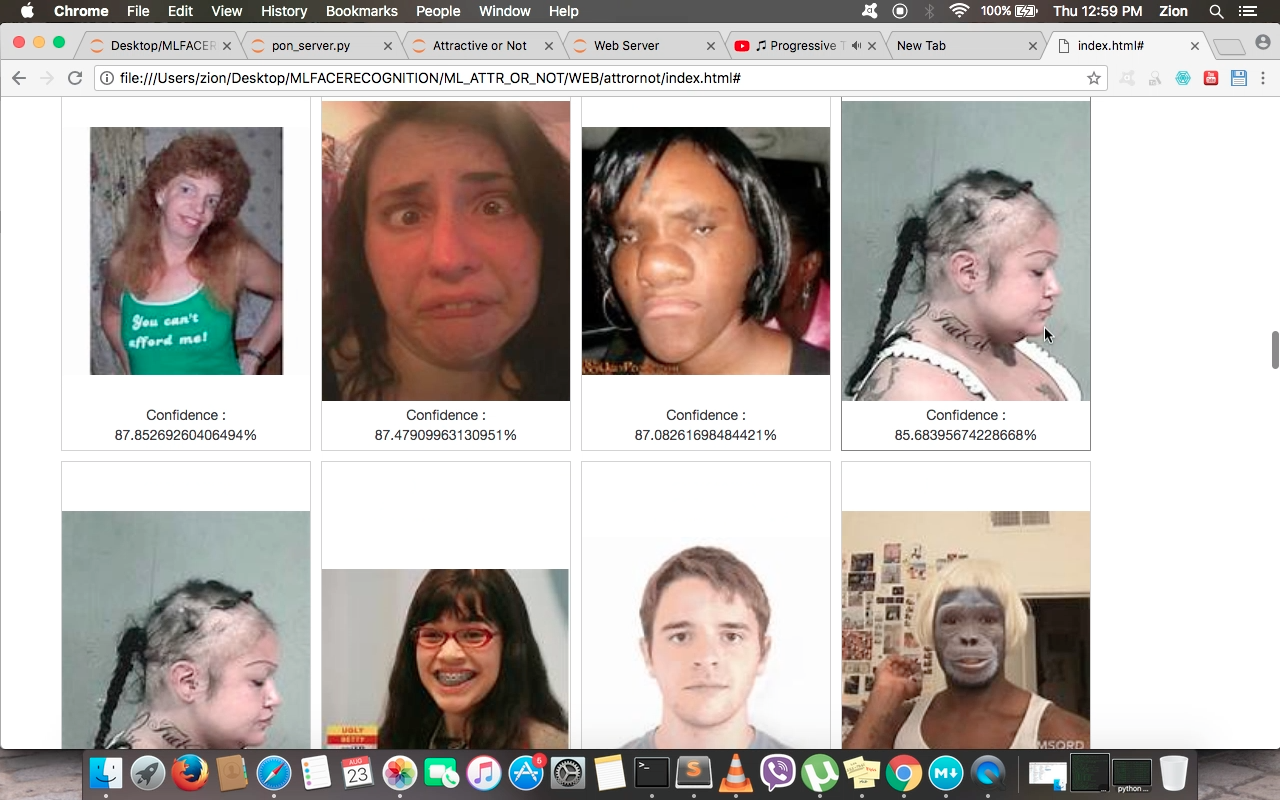The height and width of the screenshot is (800, 1280).
Task: Reload the current page
Action: pyautogui.click(x=75, y=78)
